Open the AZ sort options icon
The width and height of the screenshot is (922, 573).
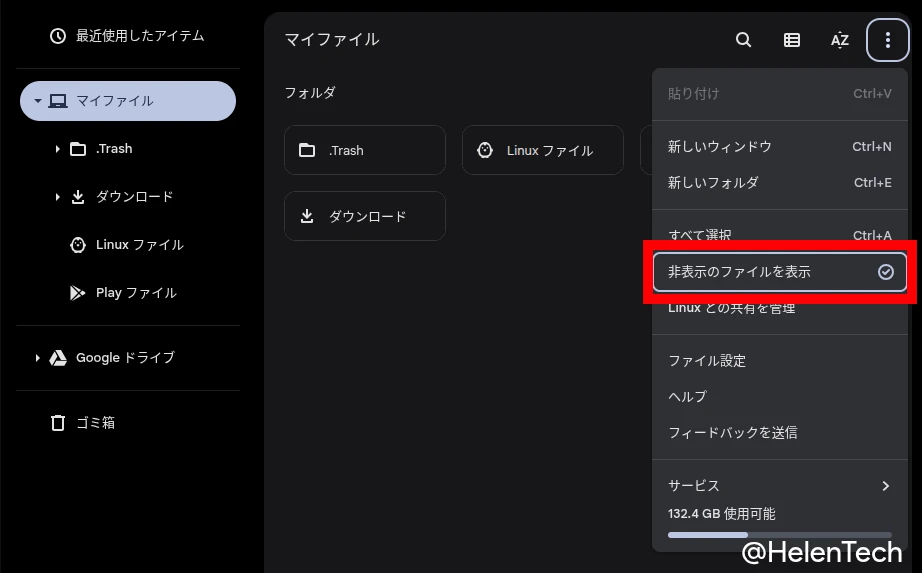pyautogui.click(x=839, y=40)
